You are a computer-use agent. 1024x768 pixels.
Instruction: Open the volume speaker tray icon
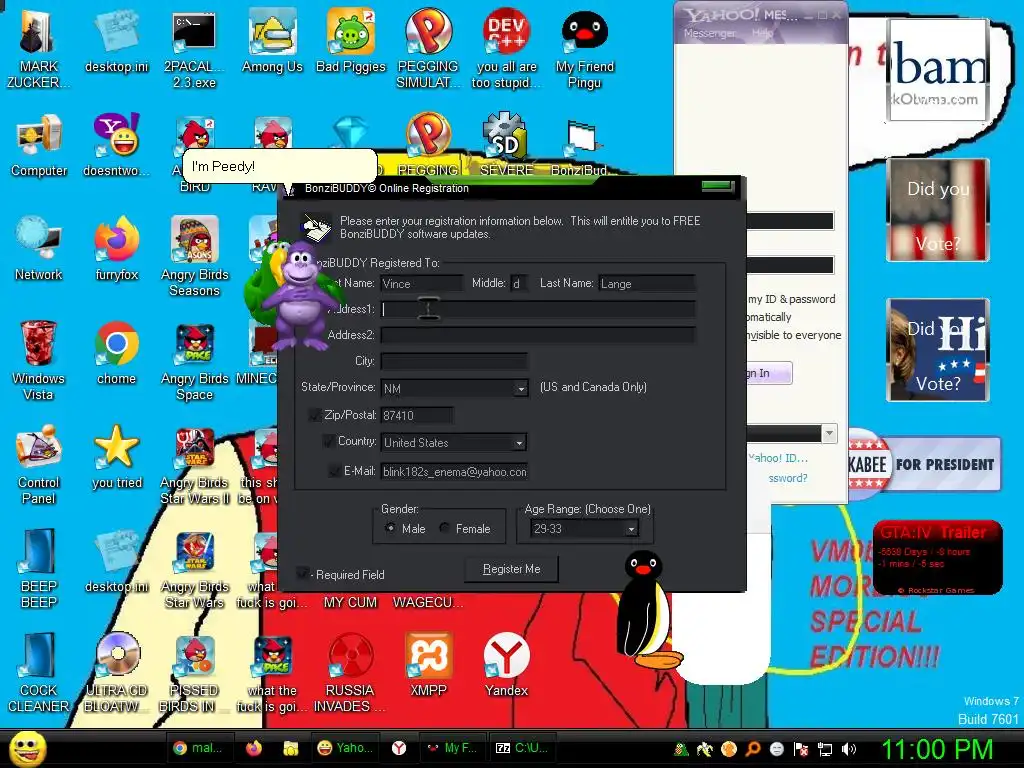pyautogui.click(x=849, y=749)
